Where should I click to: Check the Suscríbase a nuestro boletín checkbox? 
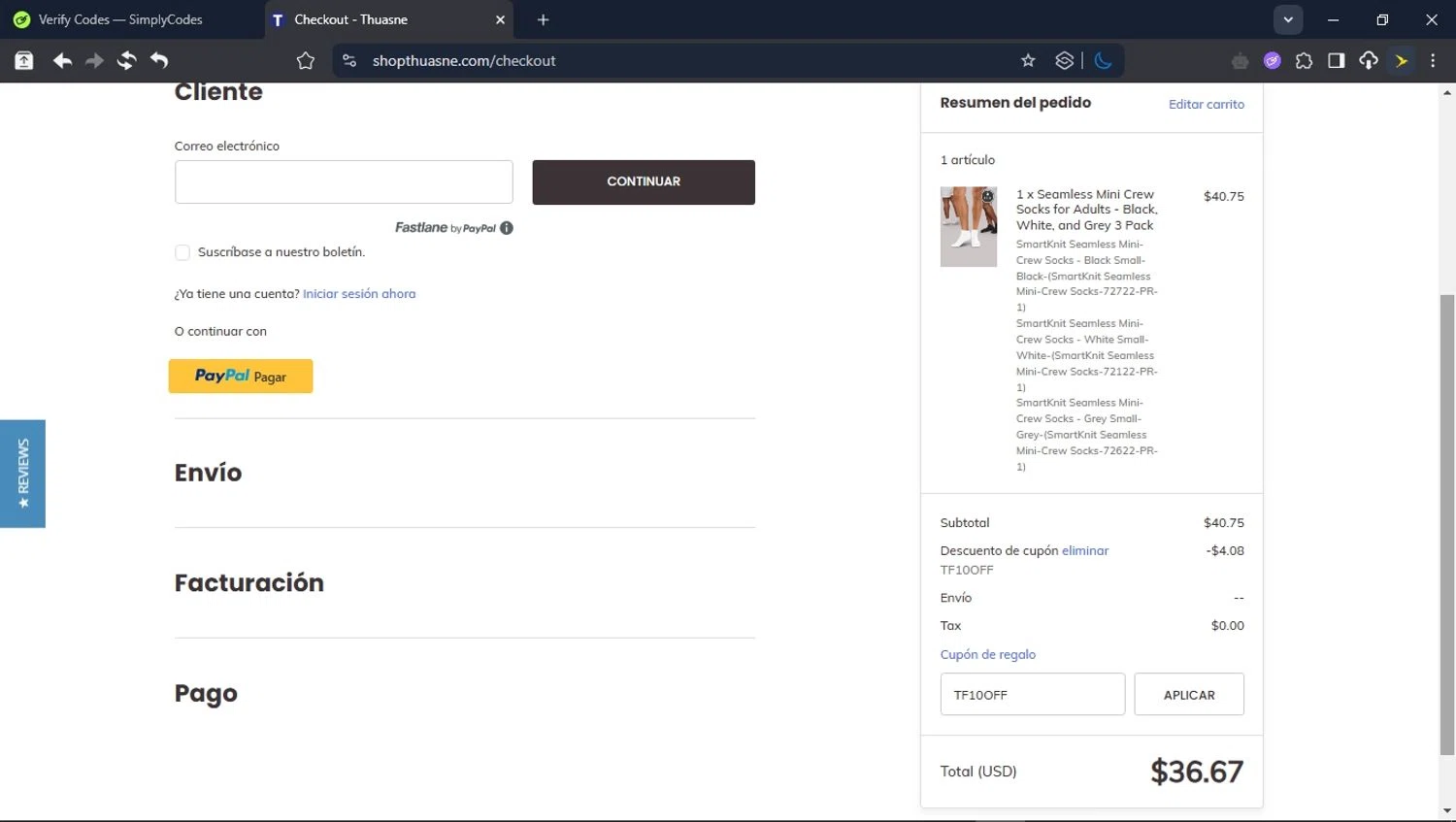pos(182,252)
